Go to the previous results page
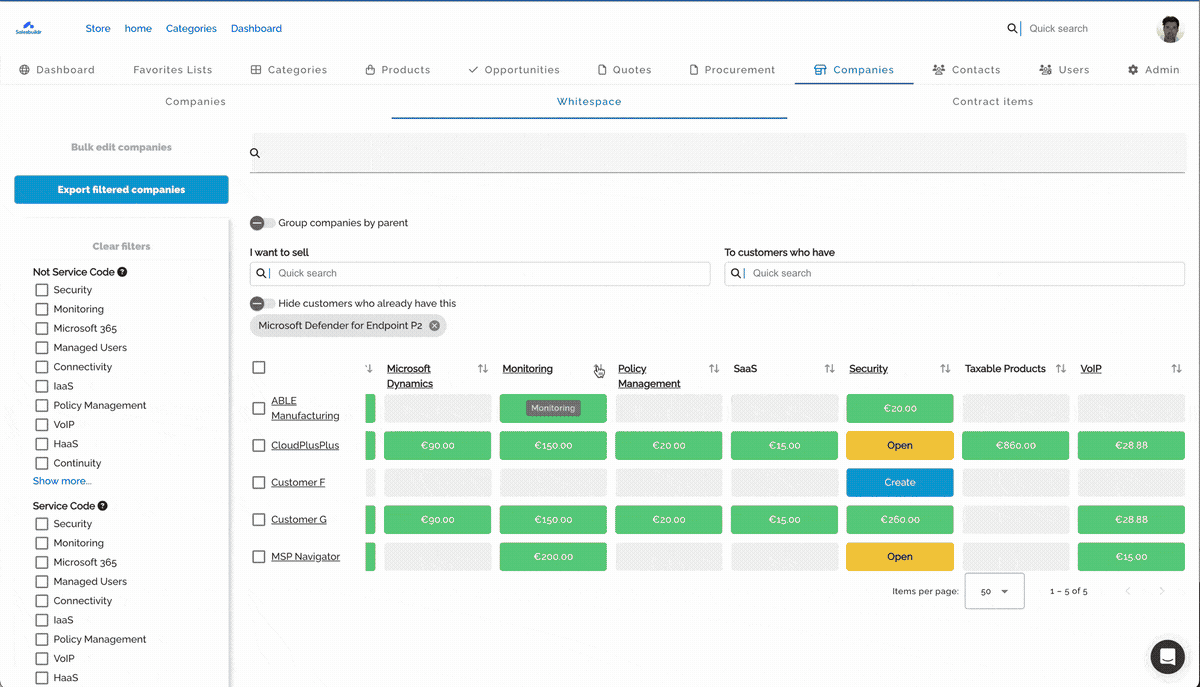This screenshot has width=1200, height=687. 1128,591
